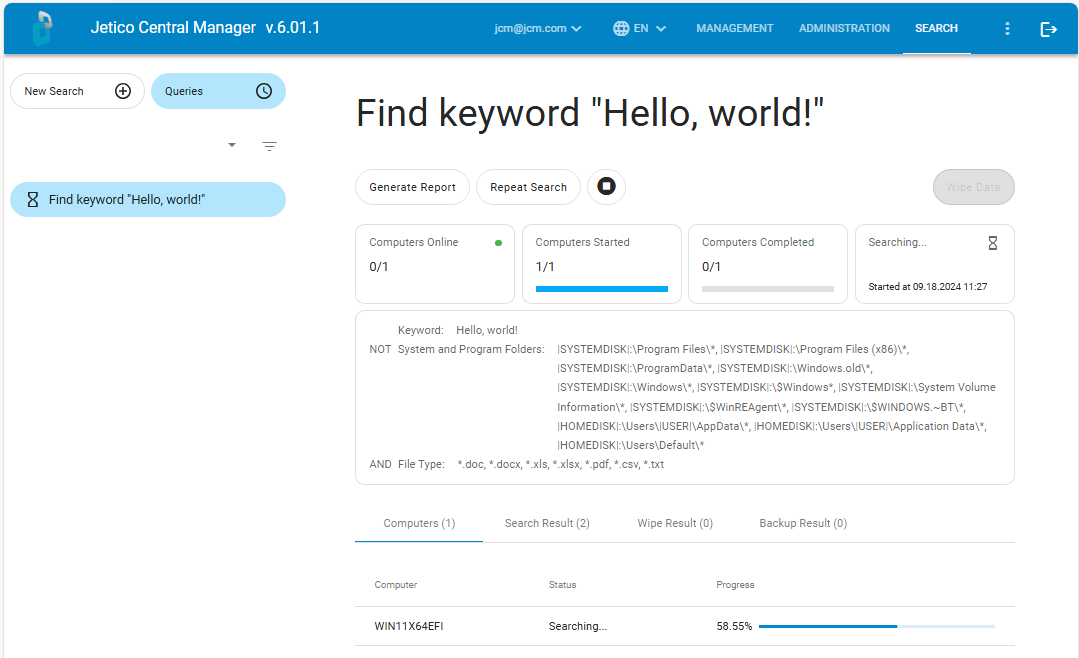Click the Computer column header
The width and height of the screenshot is (1079, 658).
click(396, 585)
